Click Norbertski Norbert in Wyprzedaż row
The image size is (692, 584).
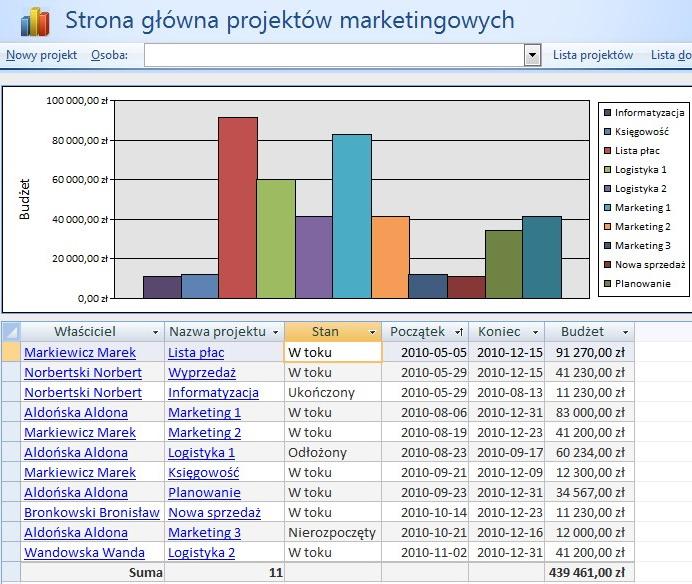(x=83, y=373)
